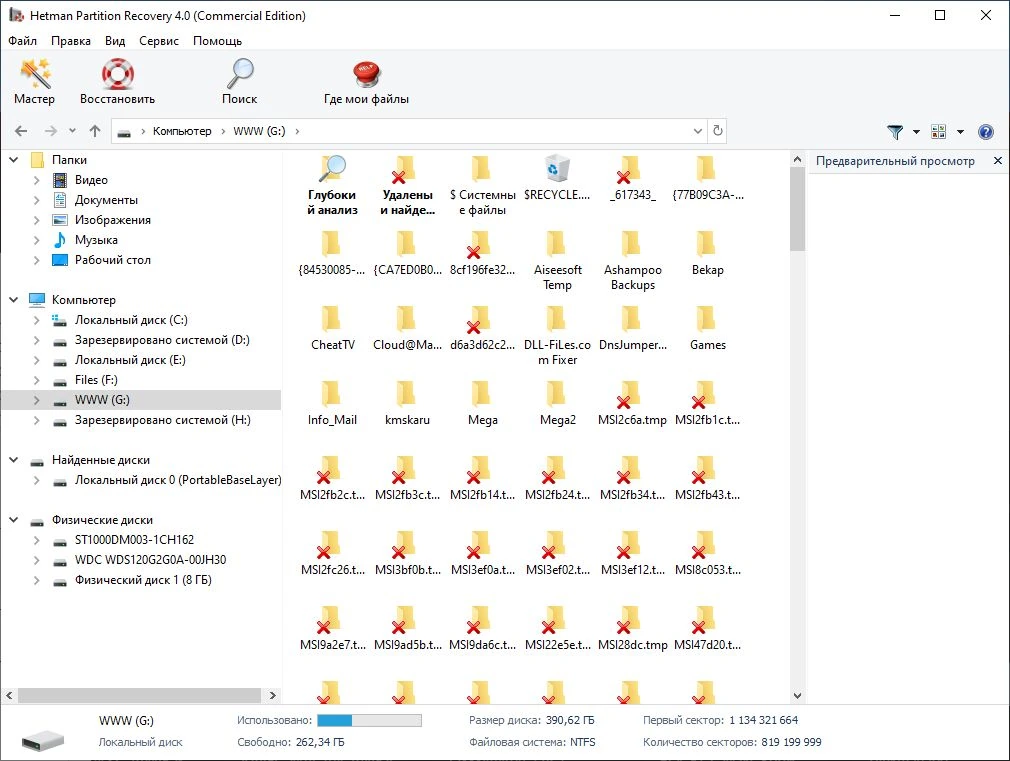Open the Сервис menu
This screenshot has width=1010, height=761.
[x=158, y=41]
